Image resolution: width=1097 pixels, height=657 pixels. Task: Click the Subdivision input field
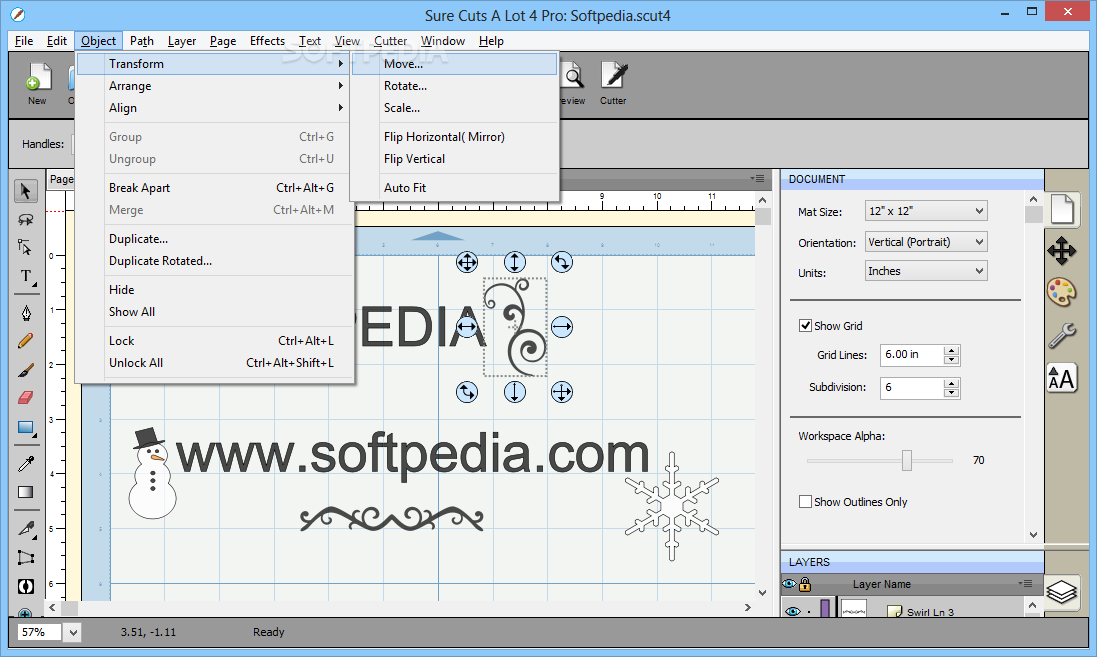click(x=912, y=388)
